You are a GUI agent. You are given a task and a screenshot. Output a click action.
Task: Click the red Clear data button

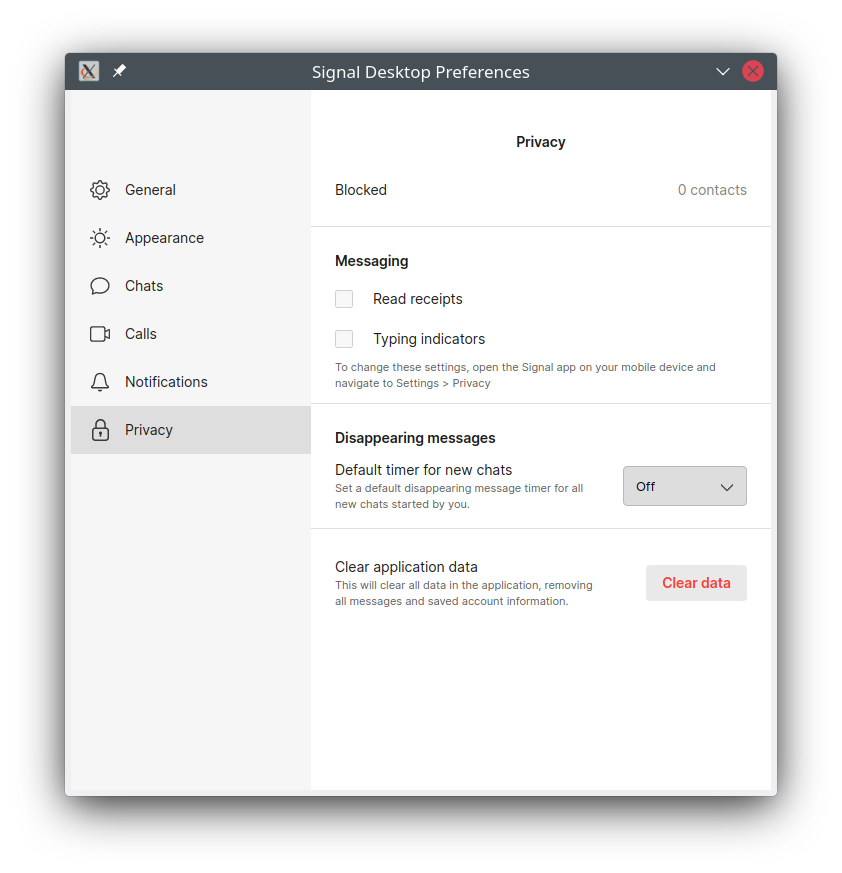coord(696,583)
